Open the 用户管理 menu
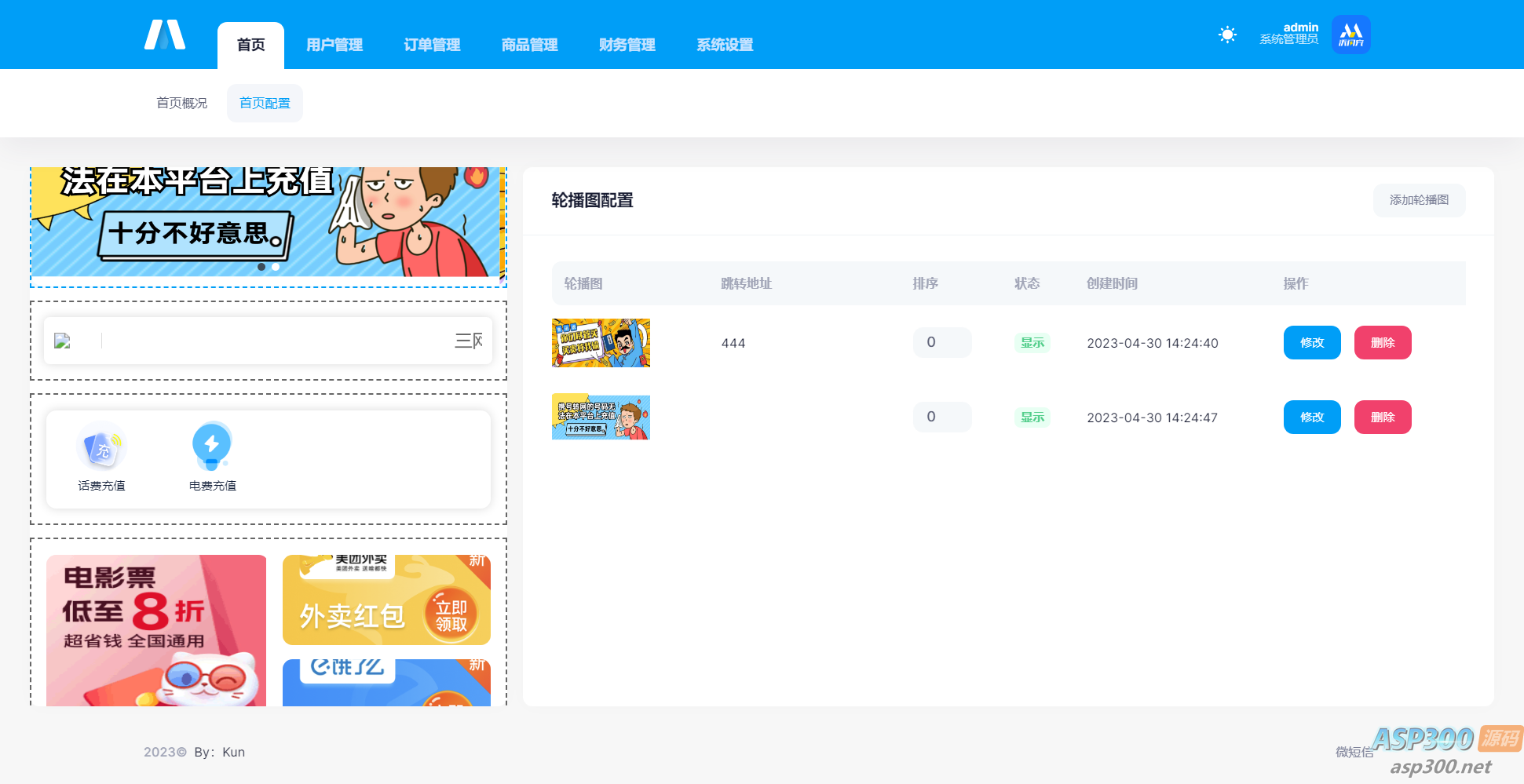Viewport: 1524px width, 784px height. click(334, 45)
